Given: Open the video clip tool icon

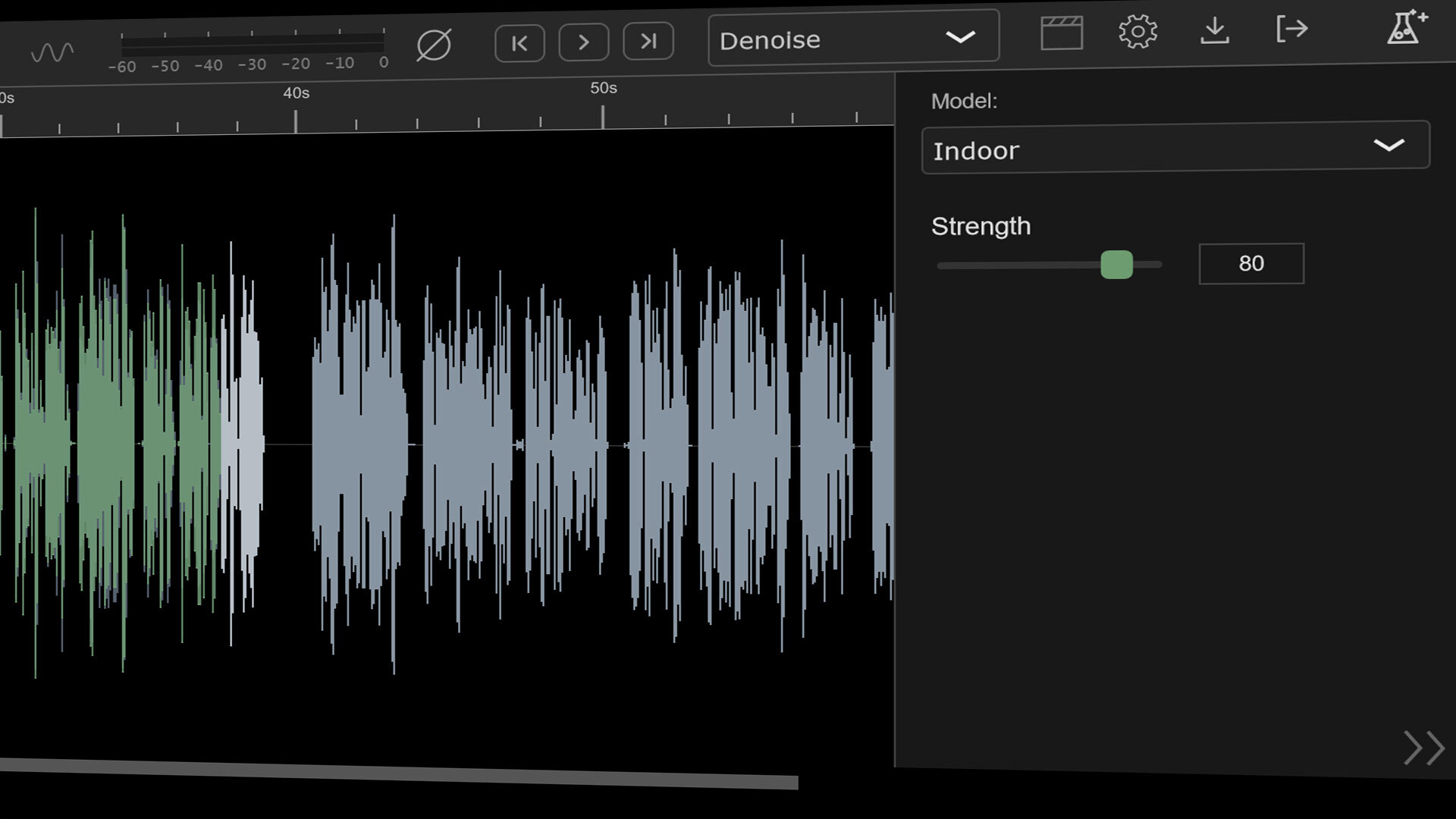Looking at the screenshot, I should coord(1061,32).
